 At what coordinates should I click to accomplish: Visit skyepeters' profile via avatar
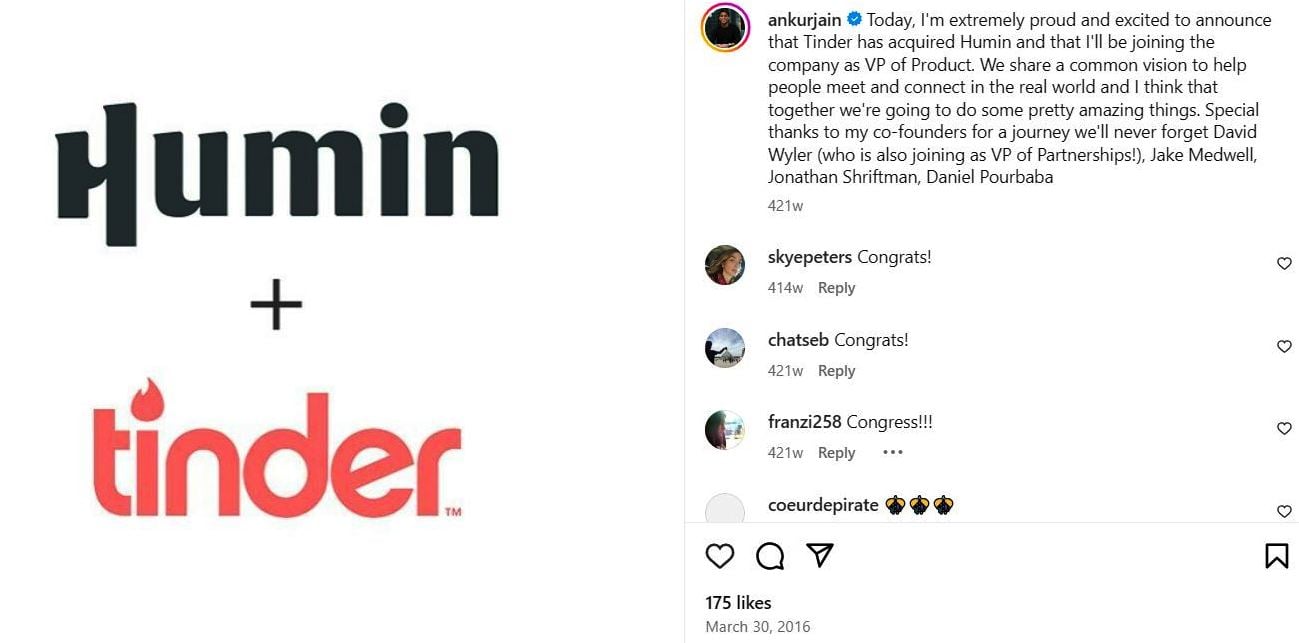[725, 265]
